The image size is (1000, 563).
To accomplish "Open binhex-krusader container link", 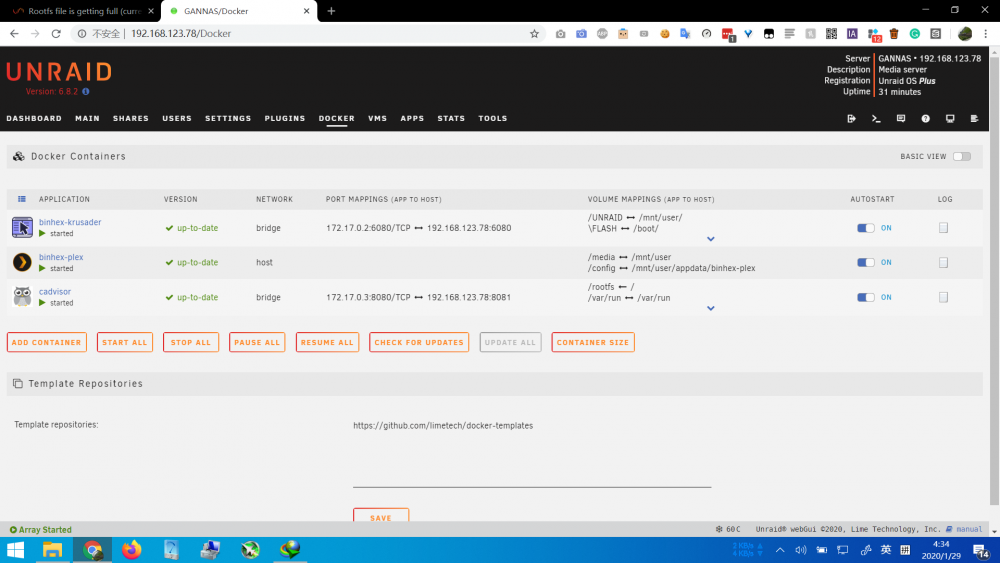I will tap(70, 223).
